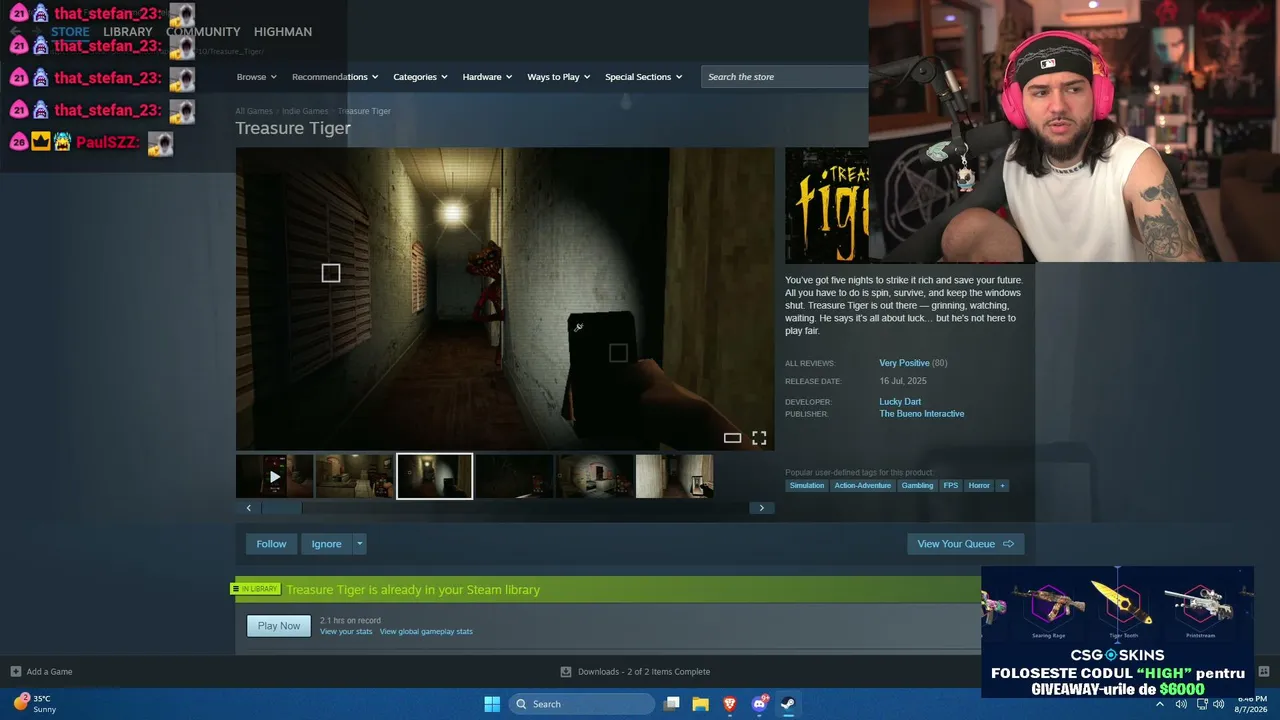Viewport: 1280px width, 720px height.
Task: Switch the media viewer to theater mode
Action: coord(732,438)
